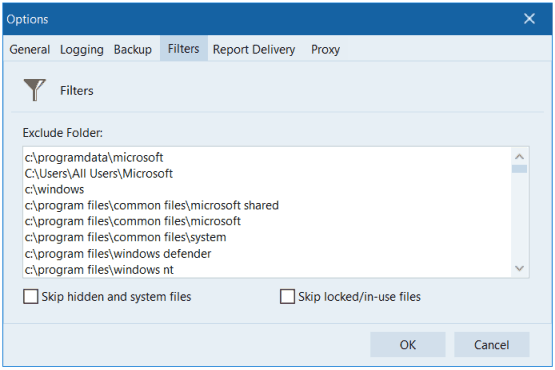Image resolution: width=555 pixels, height=370 pixels.
Task: Click the Exclude Folder label
Action: [63, 133]
